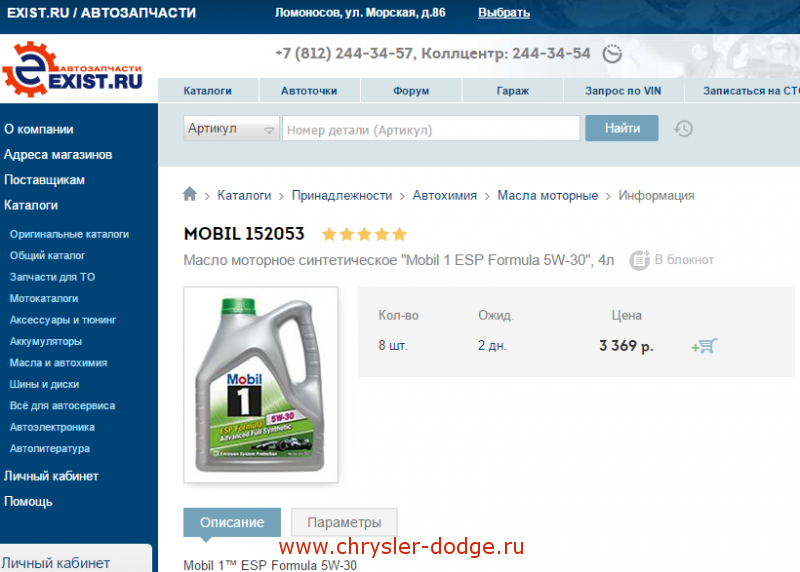Open Запрос по VIN menu
The height and width of the screenshot is (572, 800).
point(623,91)
